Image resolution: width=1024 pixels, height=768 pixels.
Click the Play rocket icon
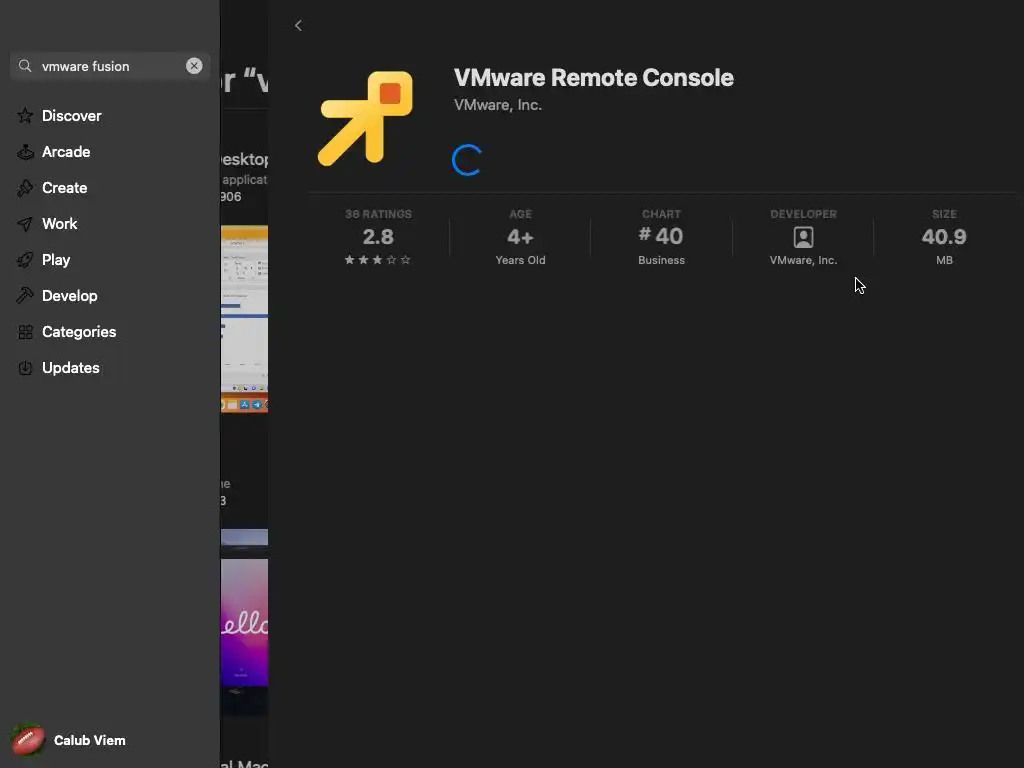pyautogui.click(x=25, y=260)
